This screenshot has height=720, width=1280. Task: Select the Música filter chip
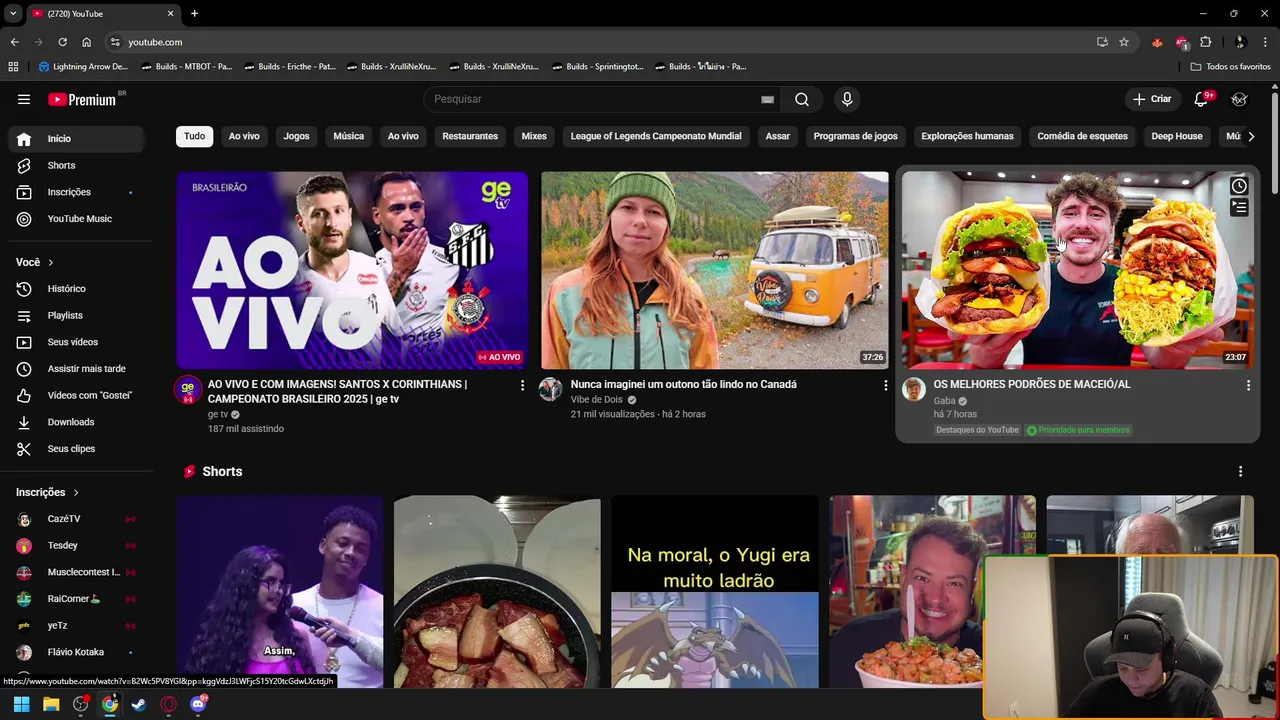click(x=348, y=136)
